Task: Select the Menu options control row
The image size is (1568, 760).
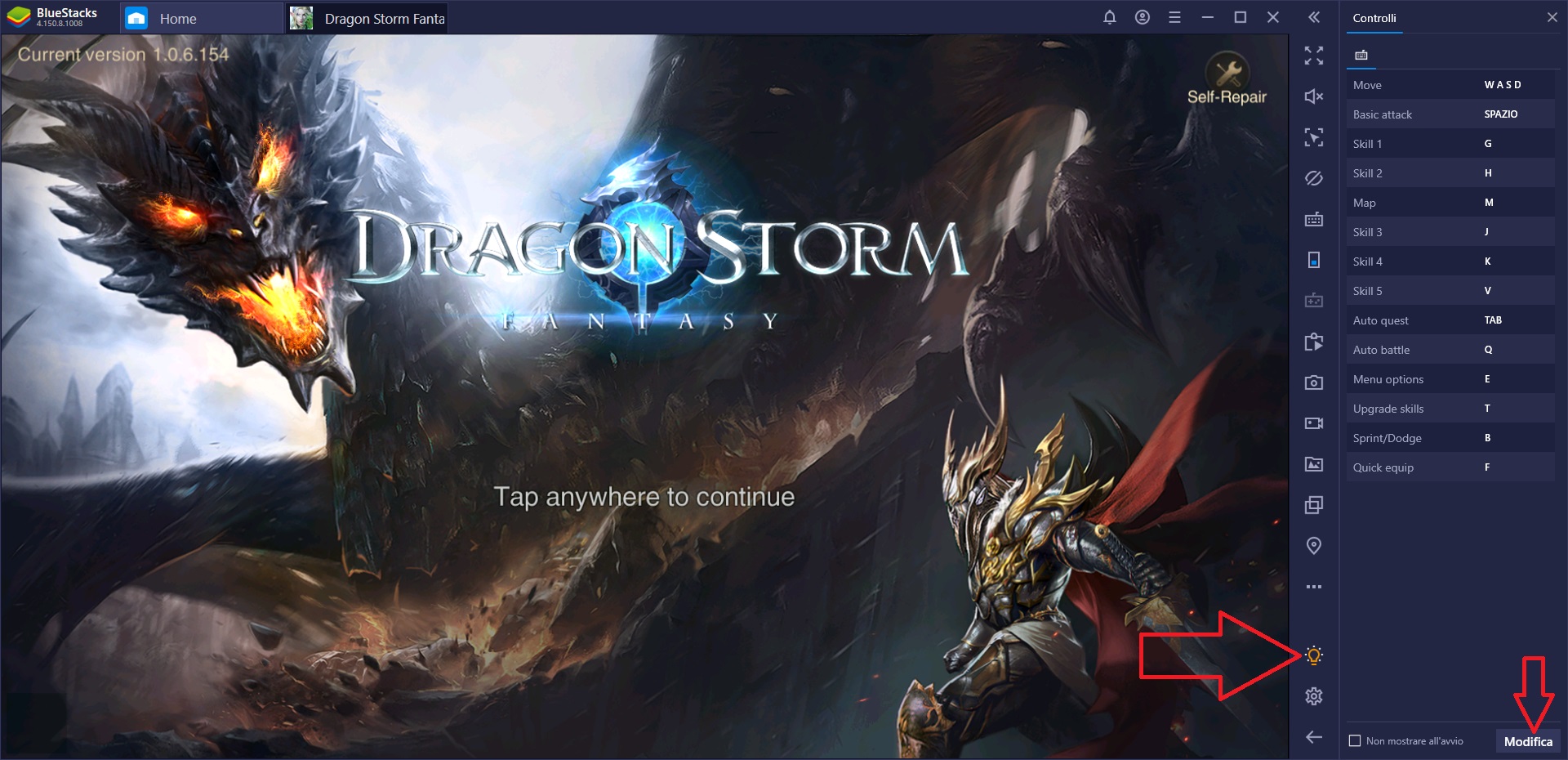Action: point(1450,379)
